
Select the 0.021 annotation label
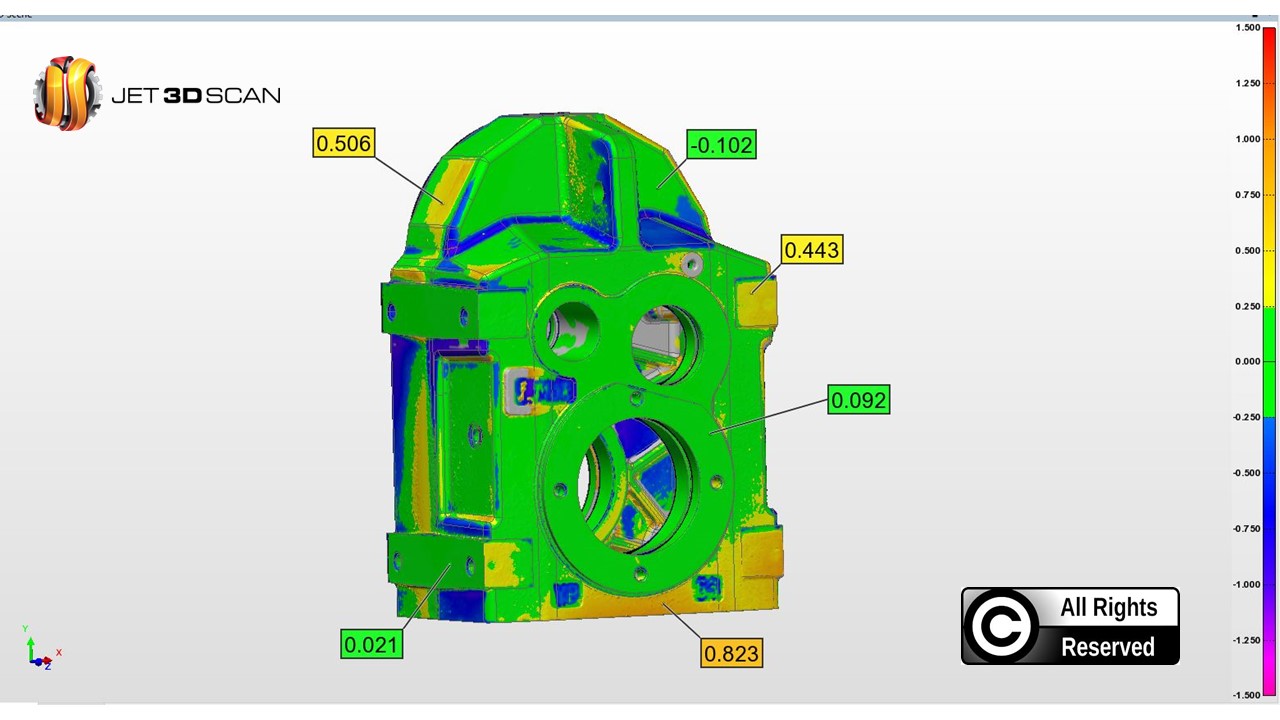click(x=371, y=645)
